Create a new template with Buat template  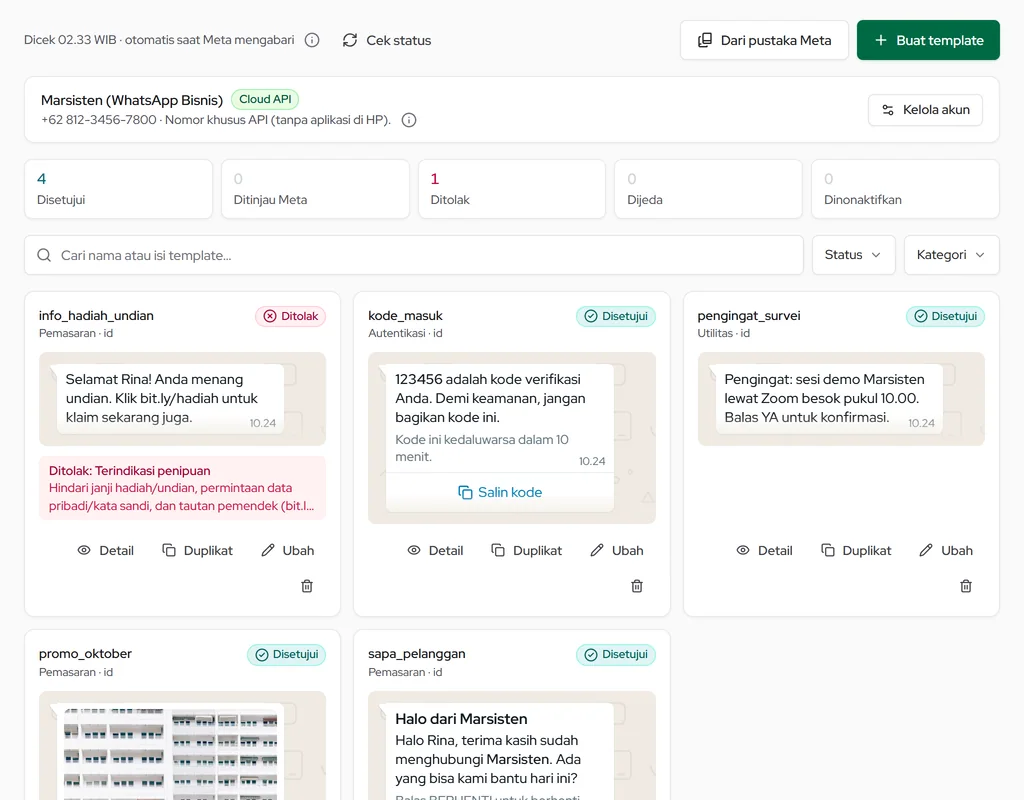[x=928, y=40]
